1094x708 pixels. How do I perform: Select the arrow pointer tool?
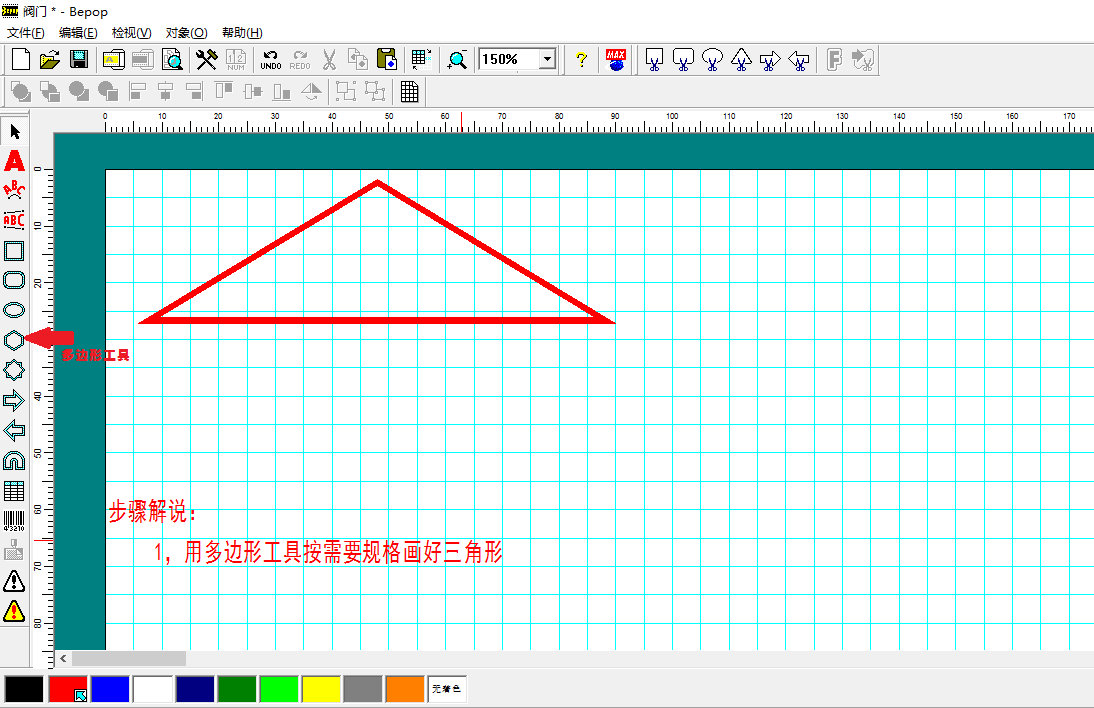[15, 132]
